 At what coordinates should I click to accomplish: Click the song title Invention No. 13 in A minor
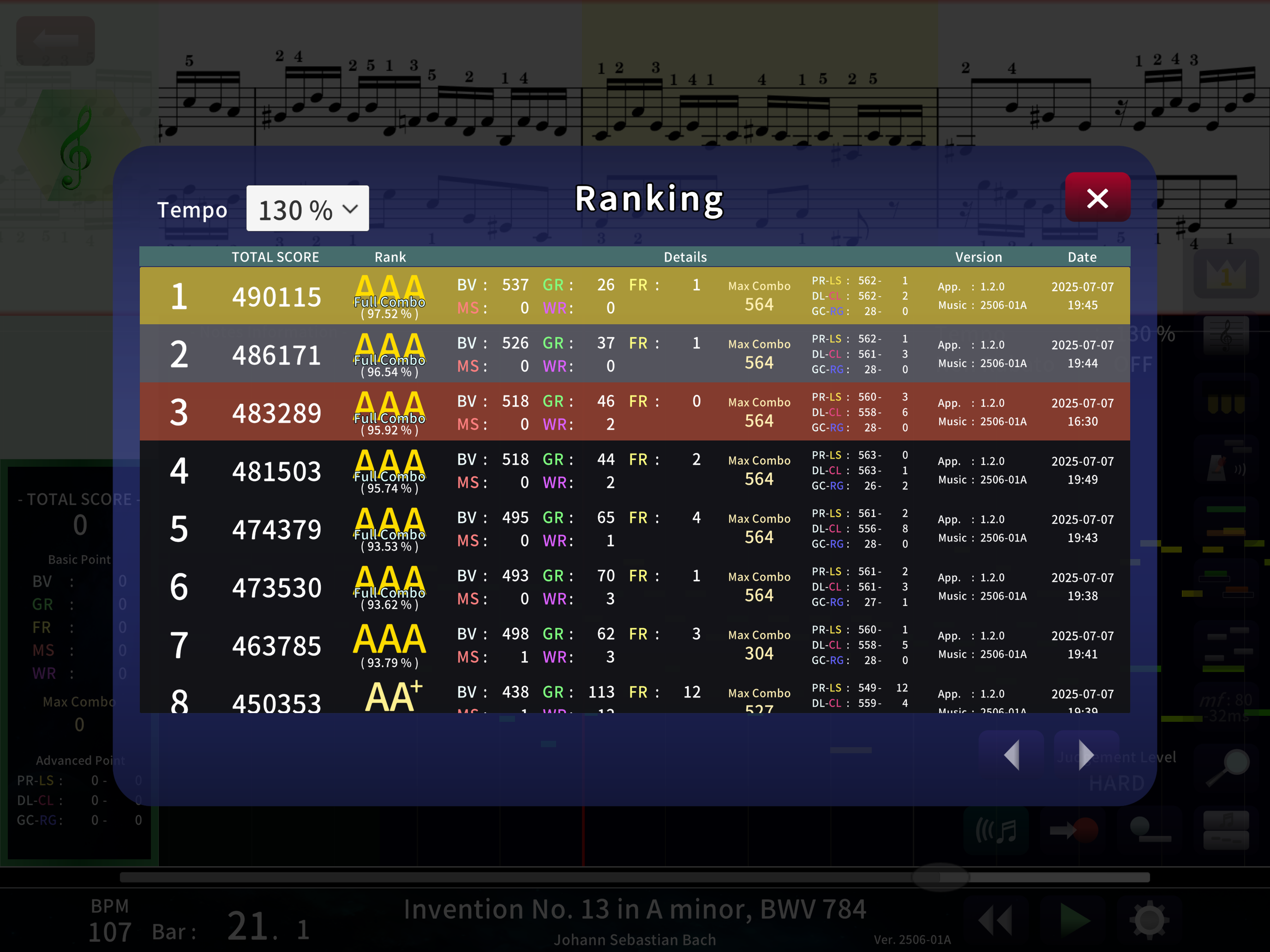635,909
